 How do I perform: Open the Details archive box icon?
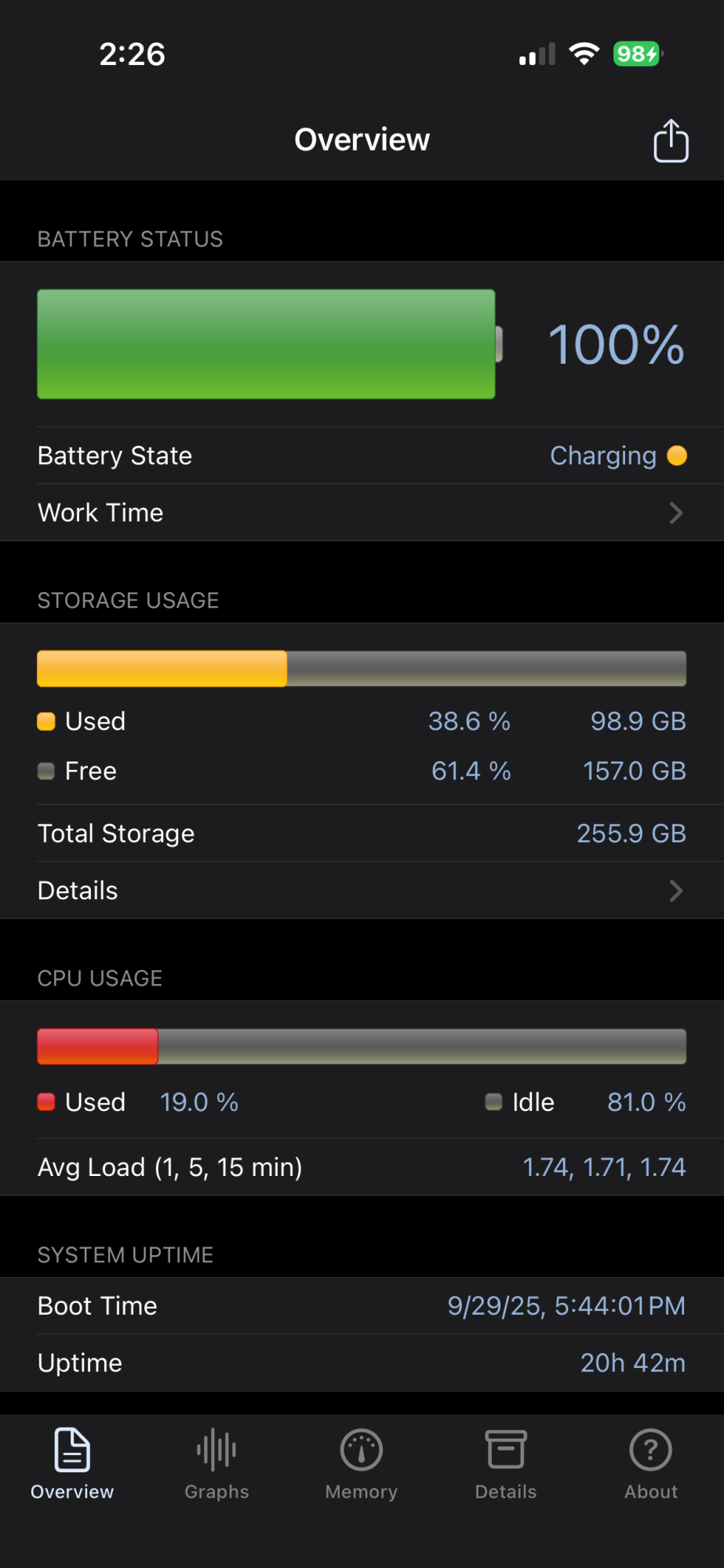506,1449
